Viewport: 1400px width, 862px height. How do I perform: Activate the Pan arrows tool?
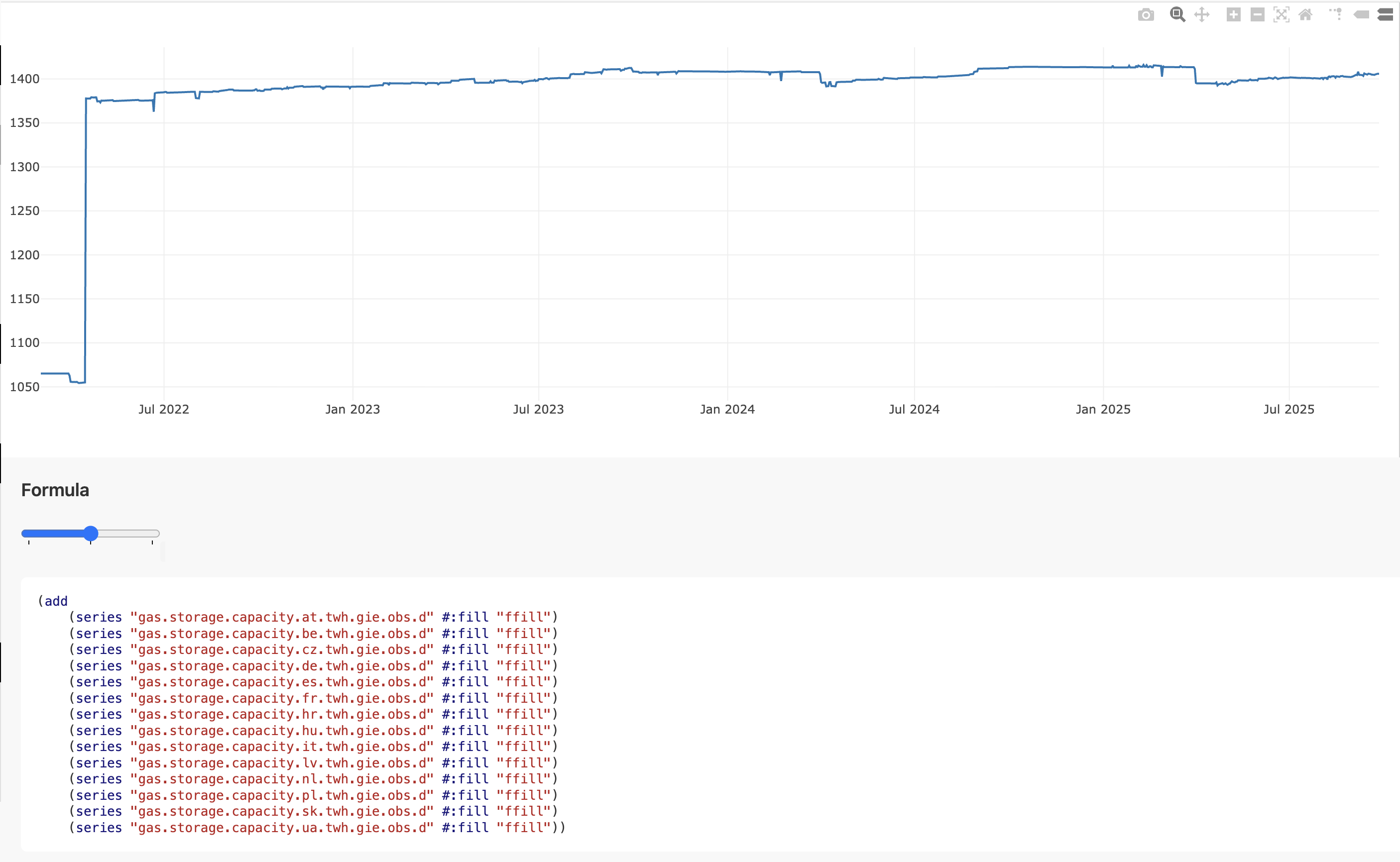pyautogui.click(x=1201, y=15)
